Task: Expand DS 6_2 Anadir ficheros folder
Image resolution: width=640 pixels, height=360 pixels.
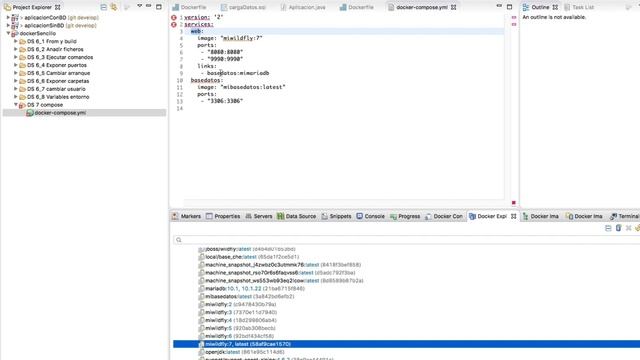Action: pos(16,49)
